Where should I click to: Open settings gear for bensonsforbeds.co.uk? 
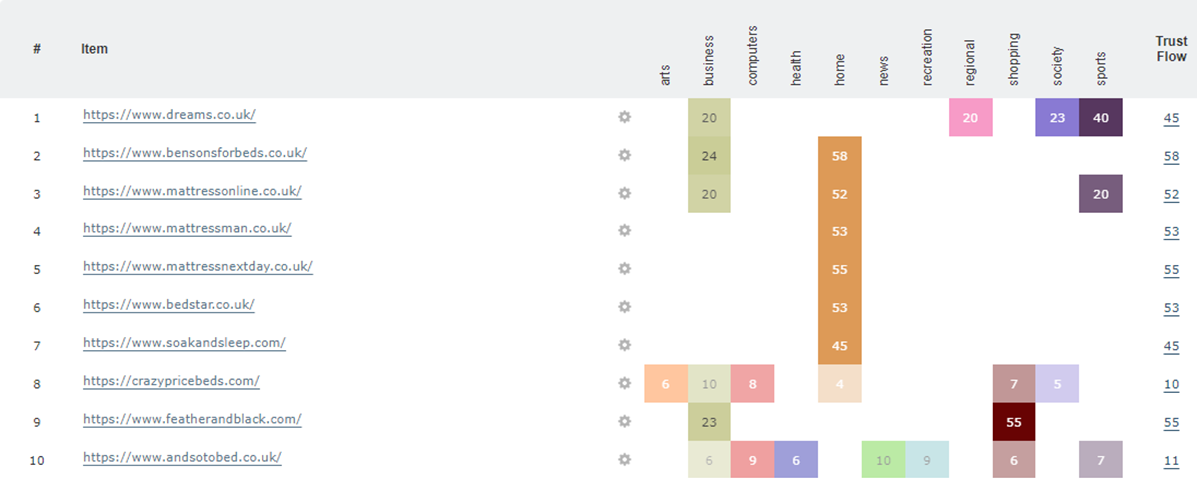[x=625, y=155]
